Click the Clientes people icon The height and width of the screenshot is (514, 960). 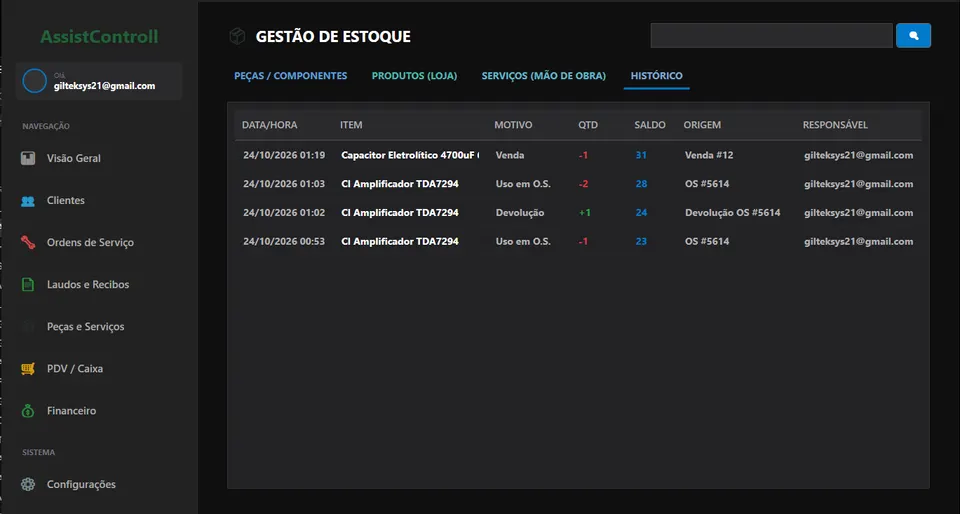click(x=28, y=201)
